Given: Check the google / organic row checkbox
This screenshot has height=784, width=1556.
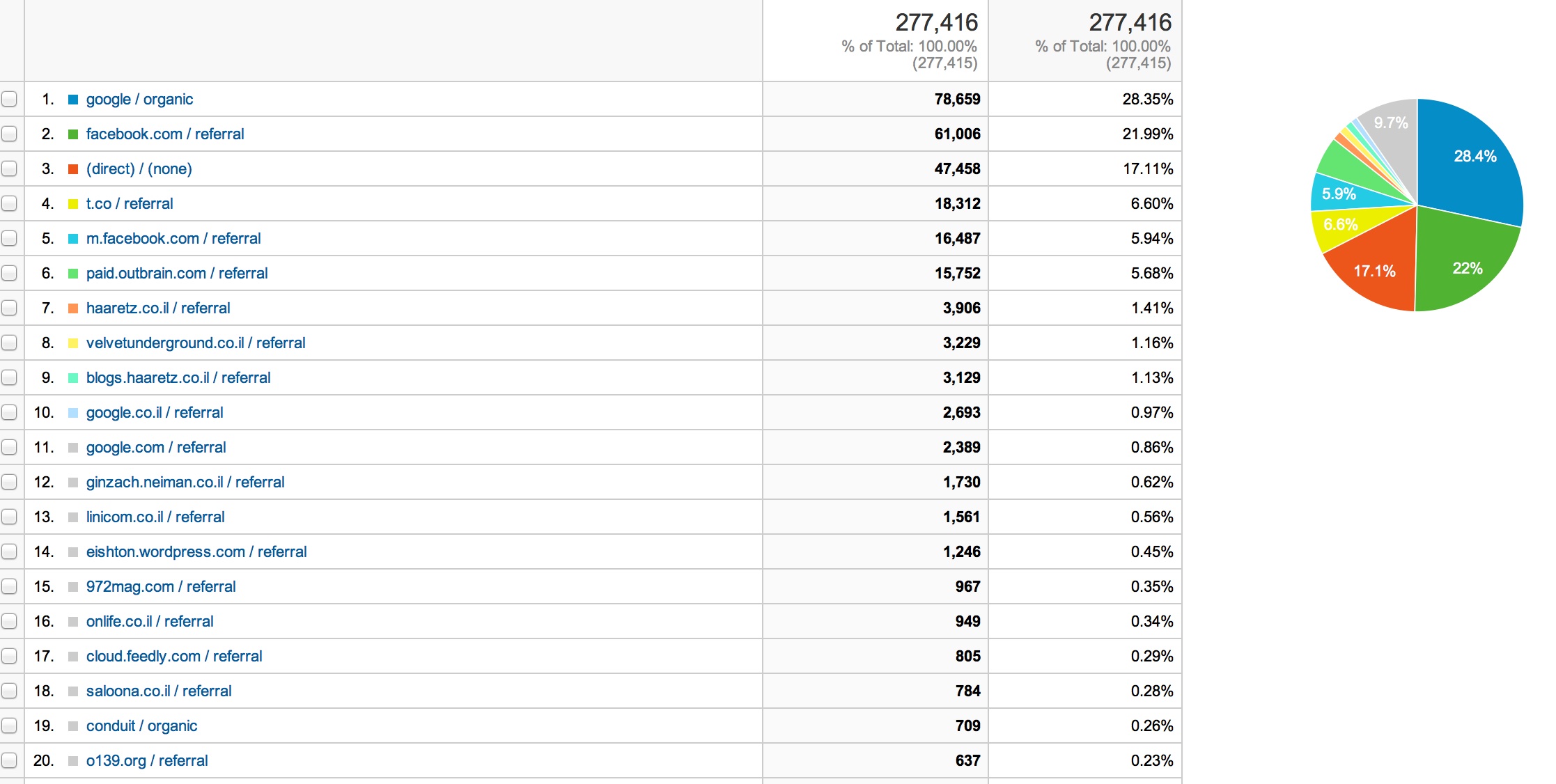Looking at the screenshot, I should pos(9,99).
